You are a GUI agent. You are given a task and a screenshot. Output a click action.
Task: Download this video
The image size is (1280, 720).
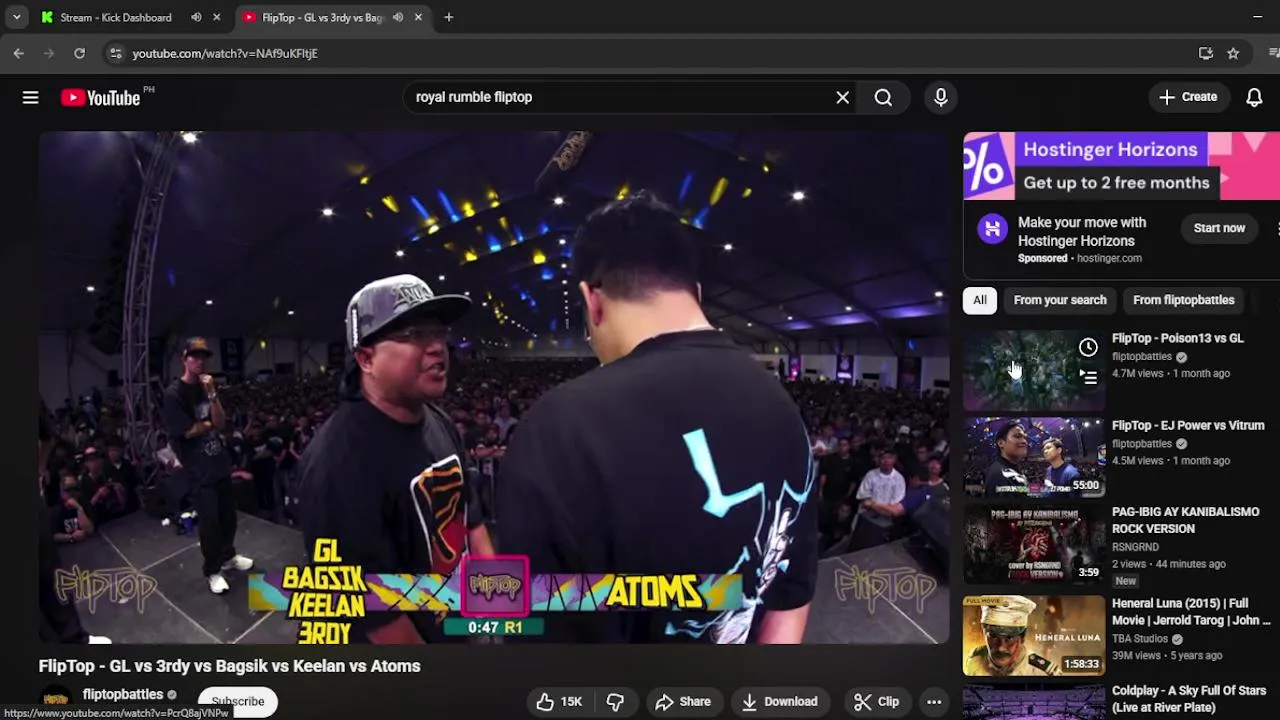coord(780,701)
